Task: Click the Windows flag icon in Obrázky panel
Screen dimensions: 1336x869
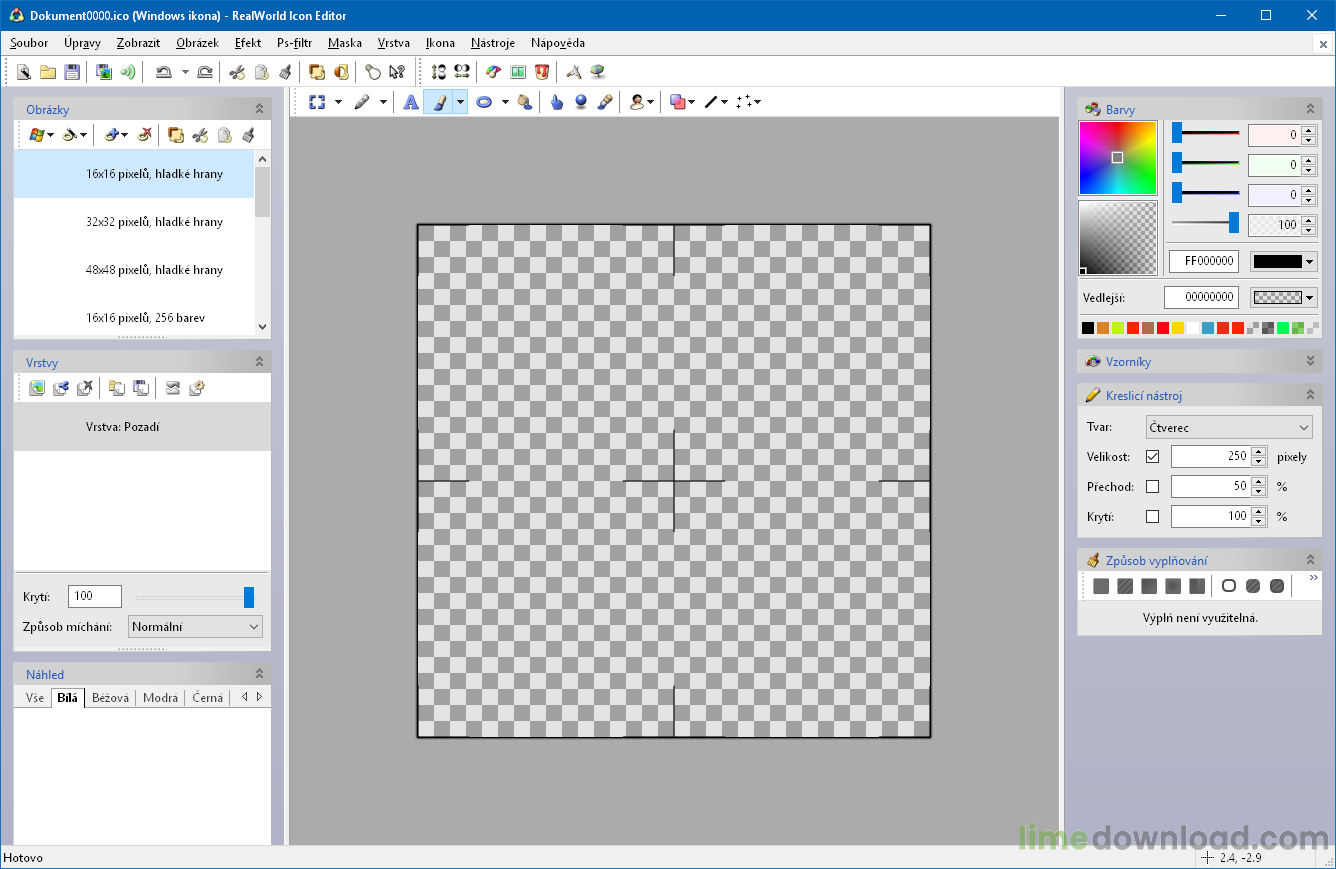Action: [37, 135]
